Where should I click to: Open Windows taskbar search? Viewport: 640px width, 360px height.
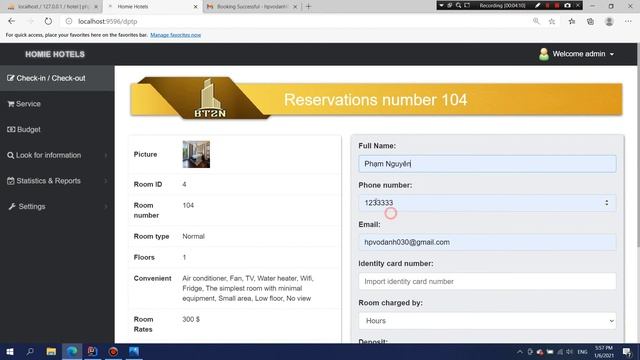coord(30,351)
